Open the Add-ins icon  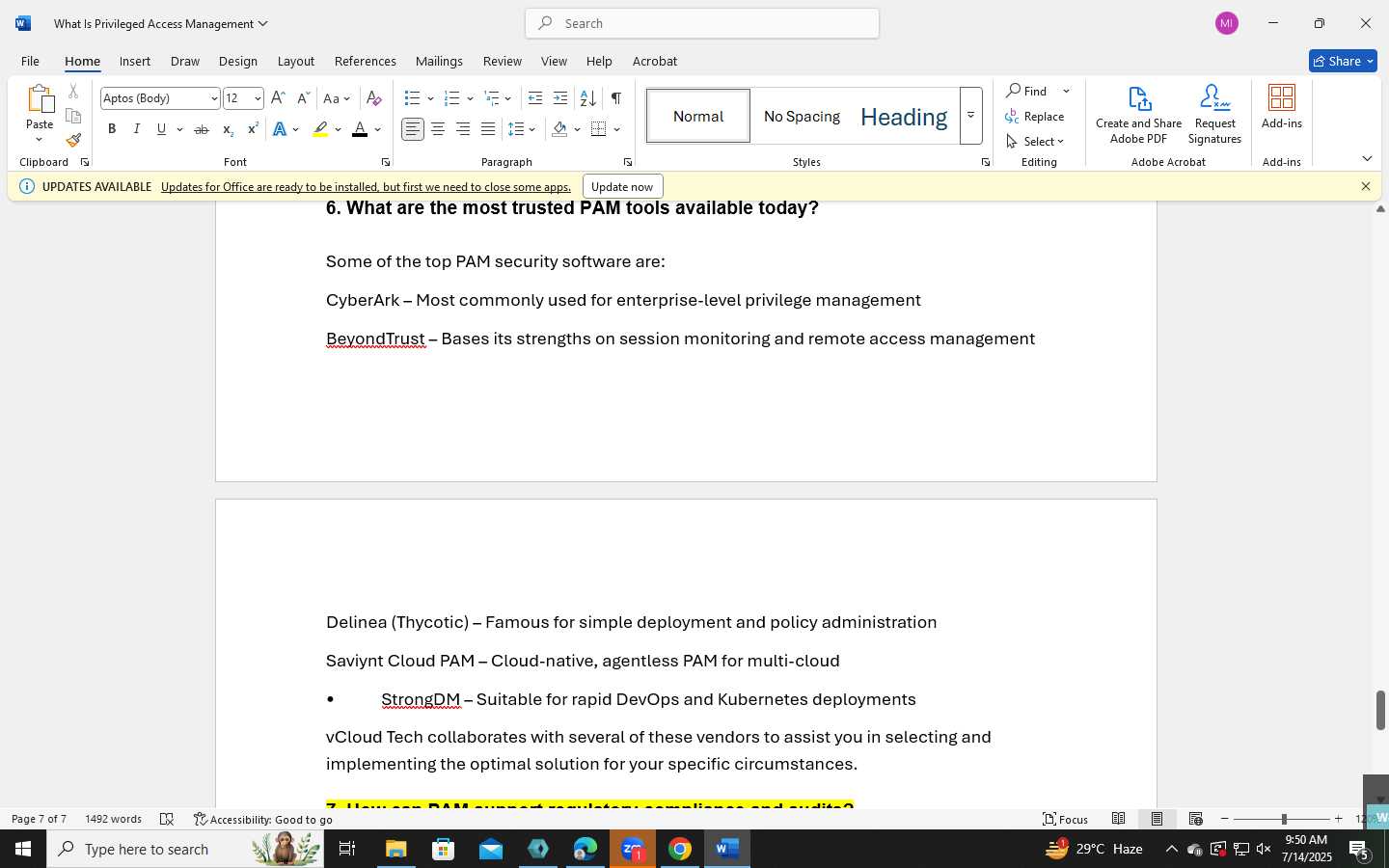pyautogui.click(x=1282, y=106)
